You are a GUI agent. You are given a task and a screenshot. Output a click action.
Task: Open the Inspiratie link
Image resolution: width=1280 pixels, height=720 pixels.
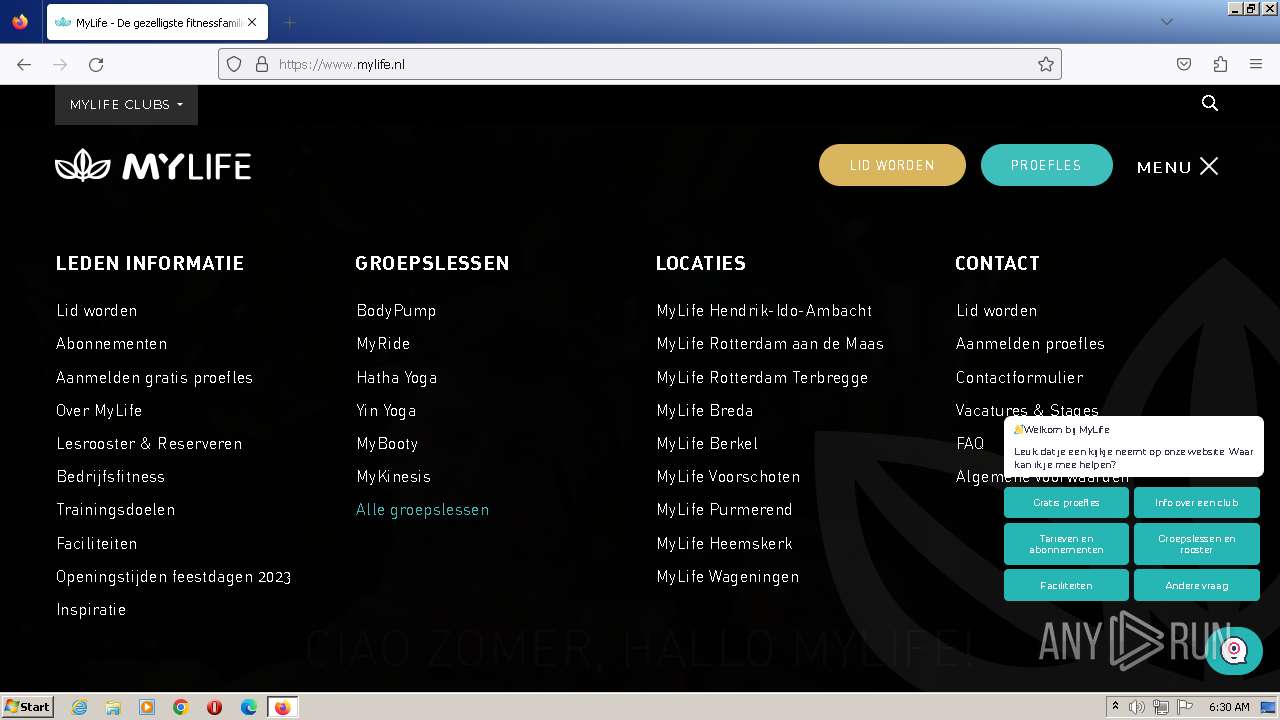coord(91,609)
